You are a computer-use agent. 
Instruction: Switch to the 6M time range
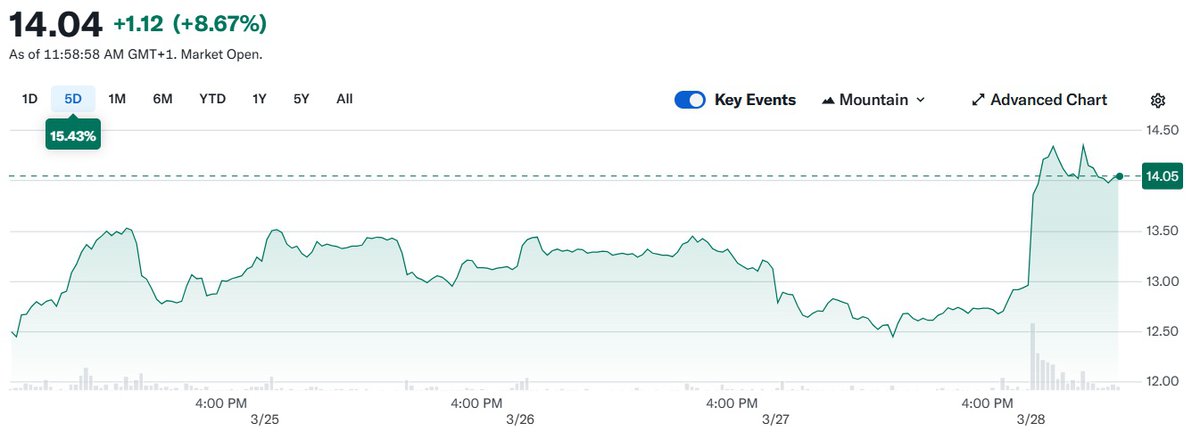163,99
